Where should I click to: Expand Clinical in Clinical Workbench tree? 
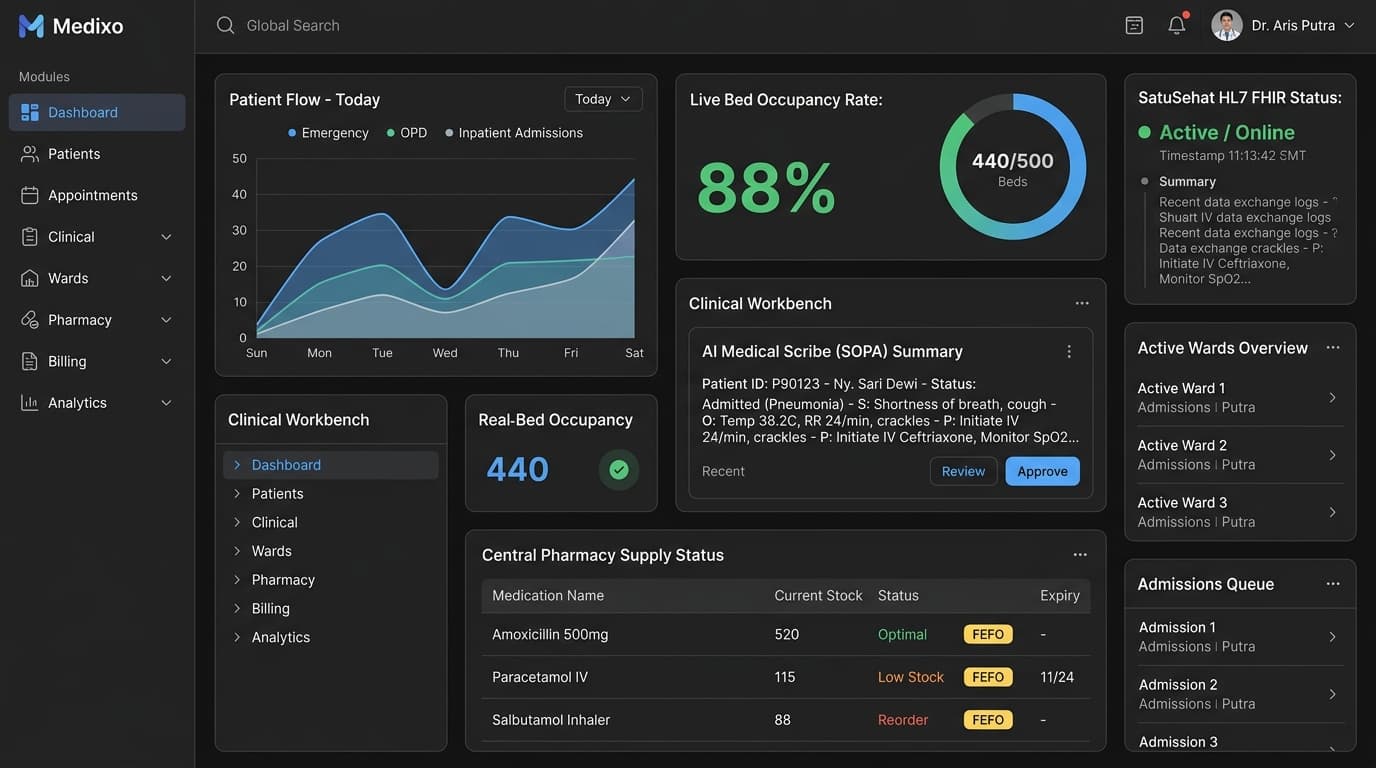237,522
